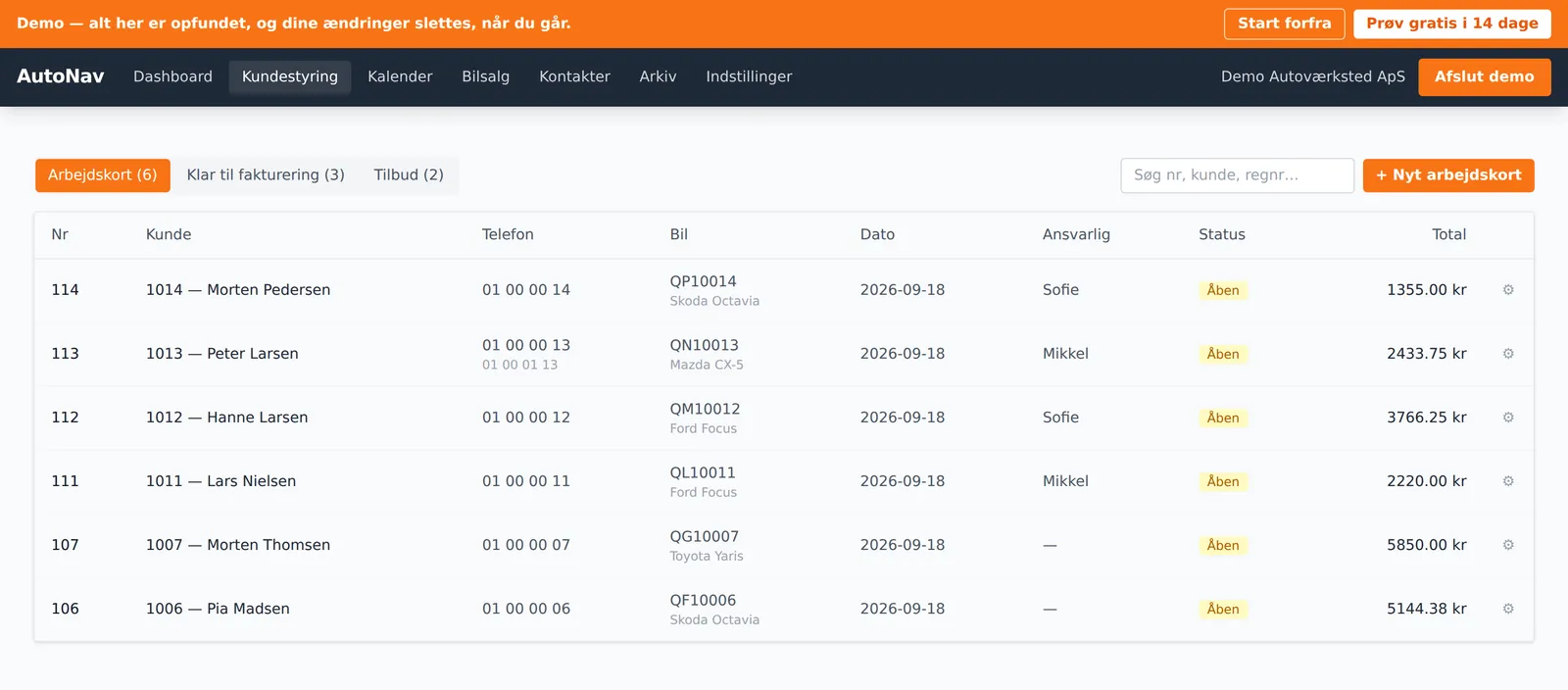This screenshot has height=690, width=1568.
Task: Open the Kalender page
Action: pyautogui.click(x=400, y=76)
